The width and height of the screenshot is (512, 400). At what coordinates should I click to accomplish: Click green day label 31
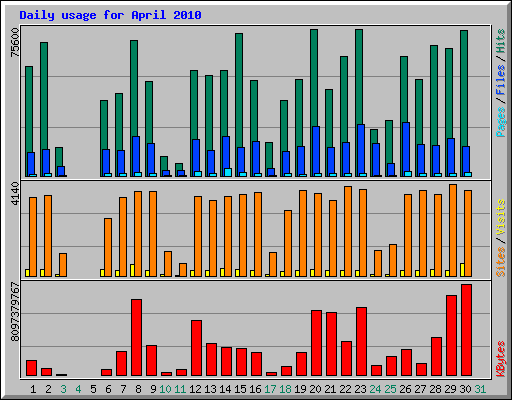(x=480, y=389)
